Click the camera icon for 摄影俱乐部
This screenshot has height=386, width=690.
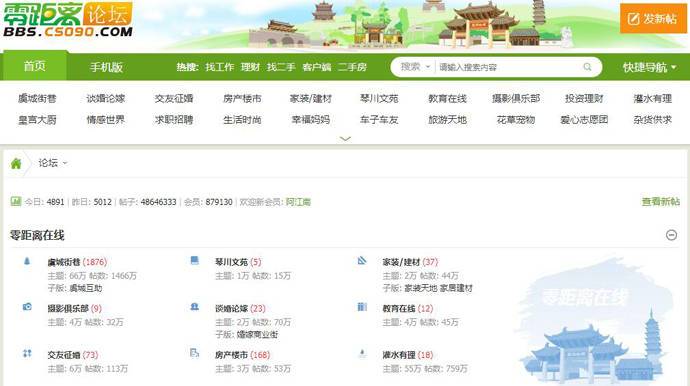point(27,306)
